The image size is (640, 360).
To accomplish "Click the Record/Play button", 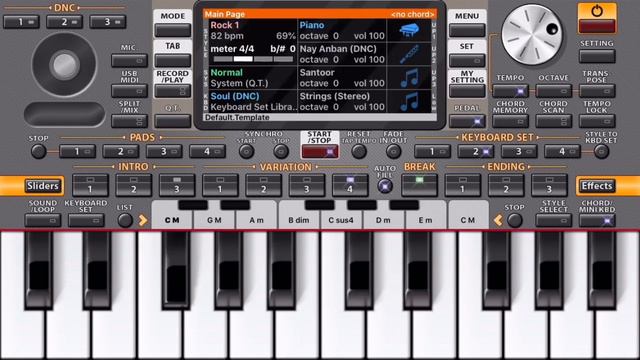I will pos(173,91).
